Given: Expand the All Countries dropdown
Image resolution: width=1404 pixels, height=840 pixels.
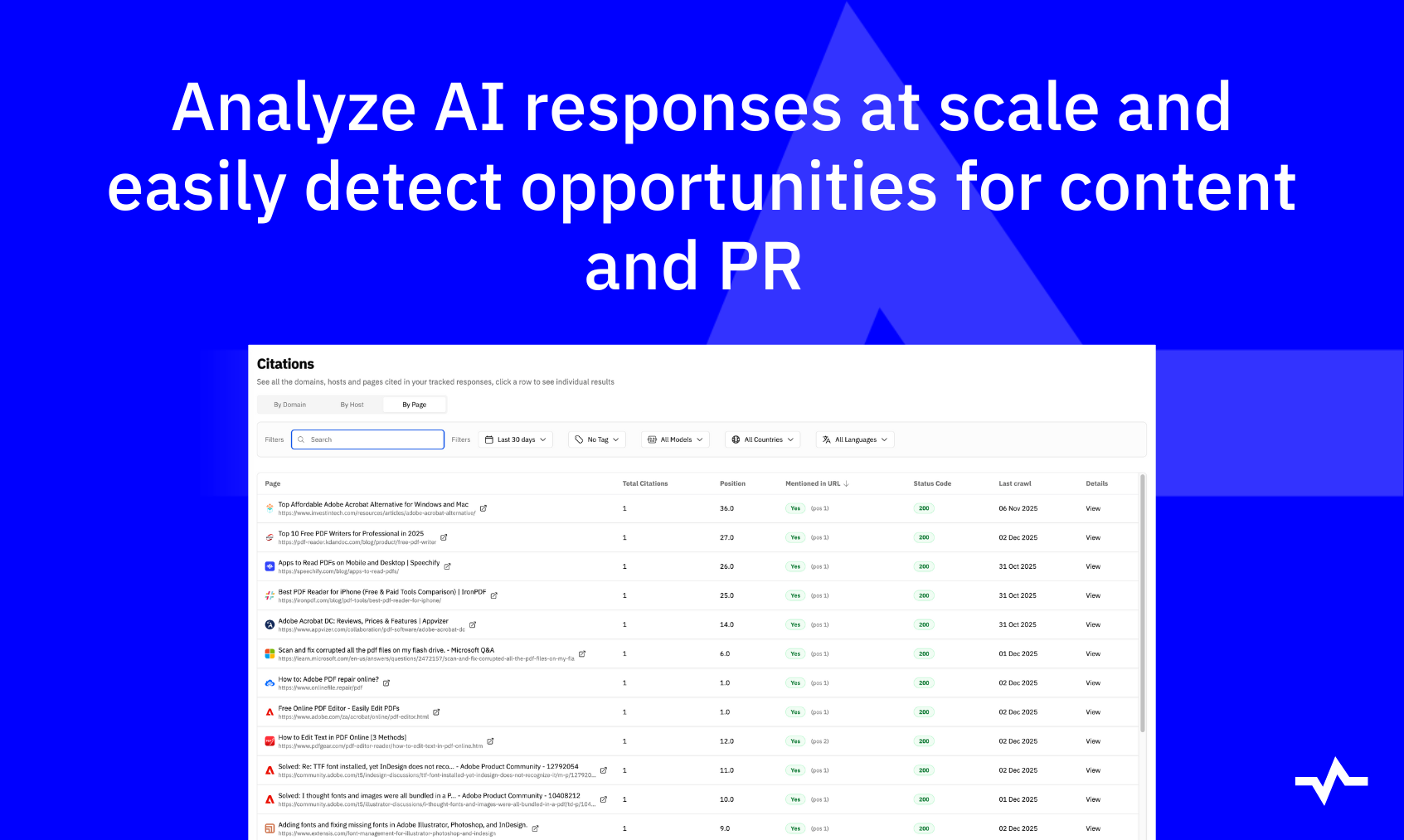Looking at the screenshot, I should pyautogui.click(x=762, y=439).
